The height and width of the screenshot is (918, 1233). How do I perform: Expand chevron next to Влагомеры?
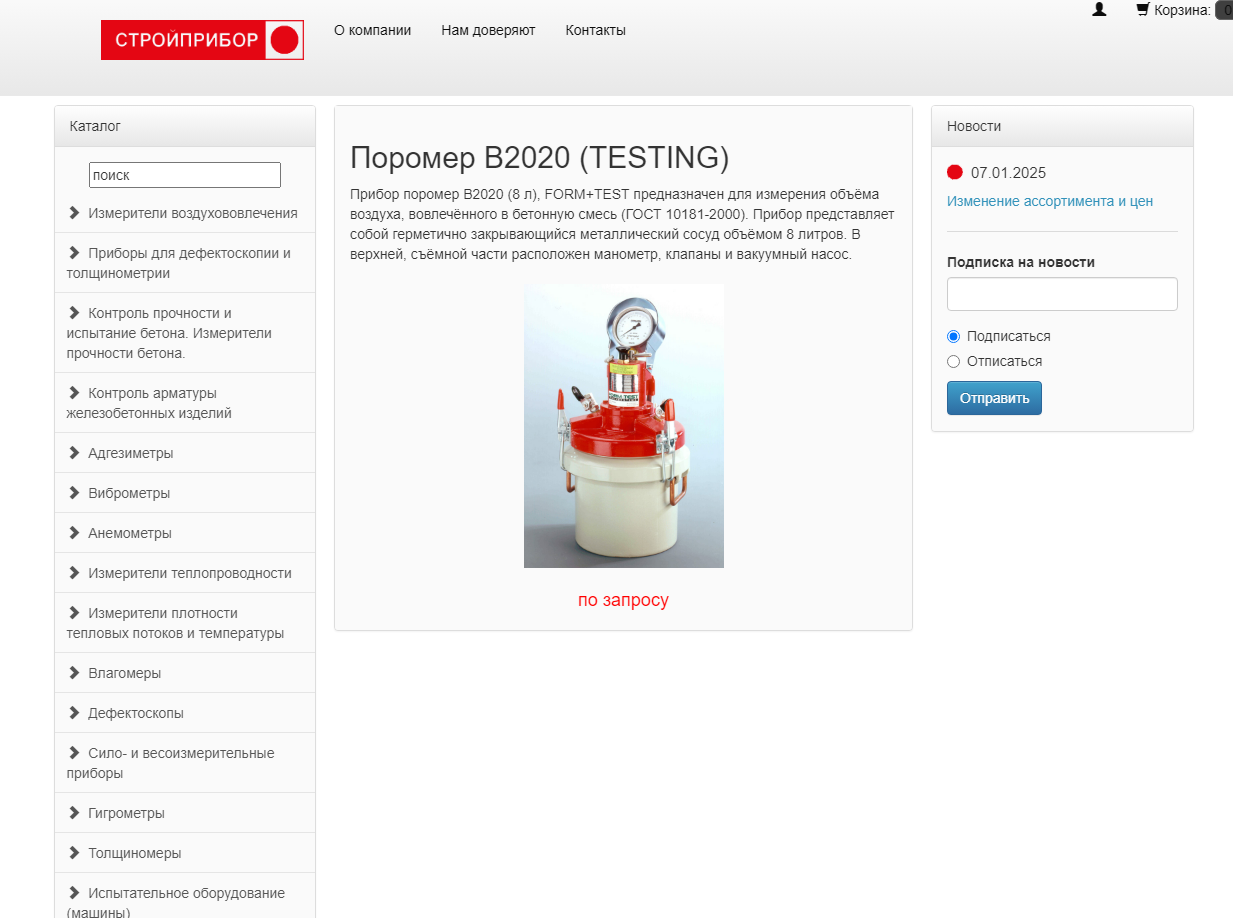coord(74,673)
